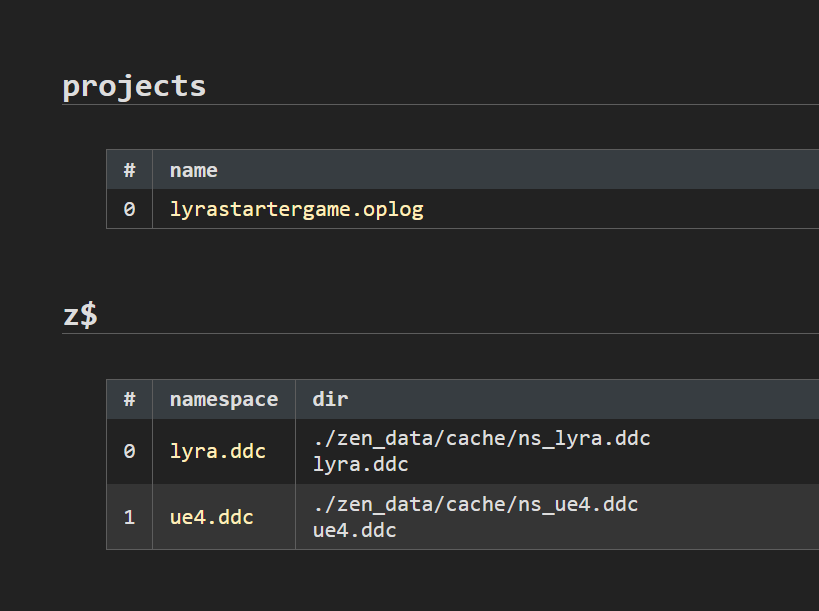The height and width of the screenshot is (611, 819).
Task: Click the ./zen_data/cache/ns_ue4.ddc path text
Action: [x=475, y=504]
